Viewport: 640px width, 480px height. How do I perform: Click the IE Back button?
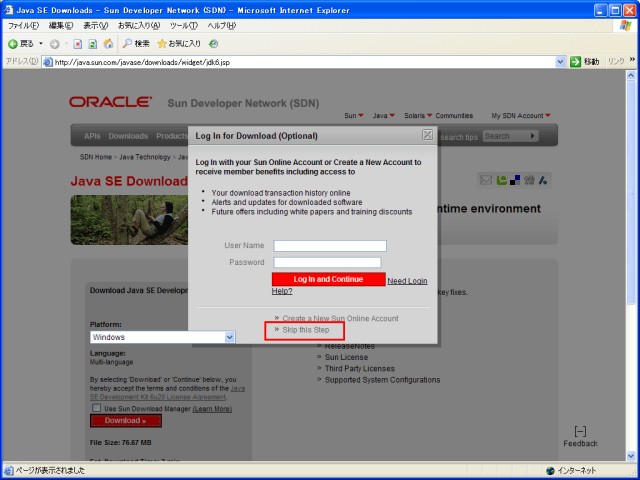click(20, 44)
